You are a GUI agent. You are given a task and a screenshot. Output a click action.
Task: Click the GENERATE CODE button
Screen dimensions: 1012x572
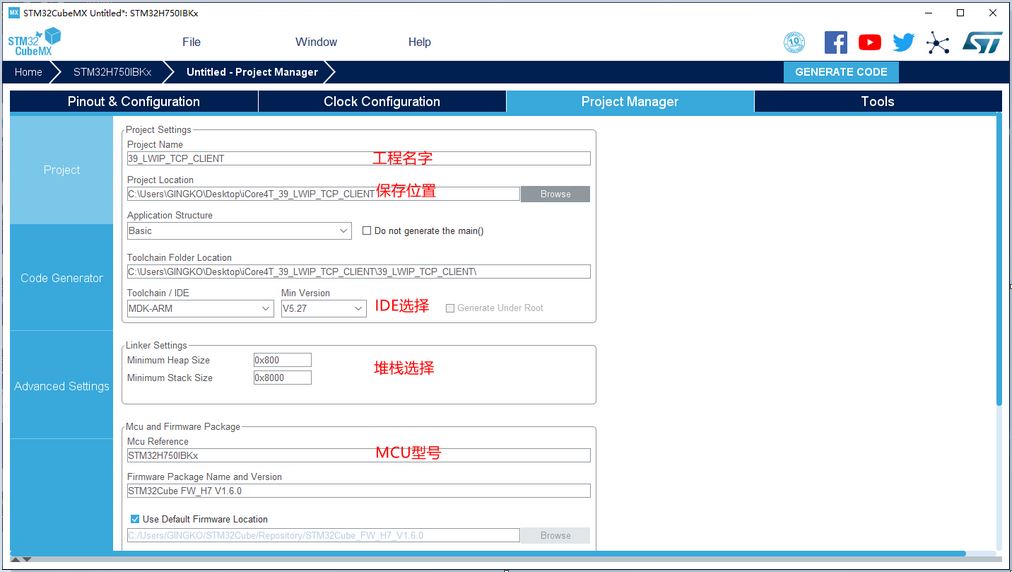coord(841,72)
